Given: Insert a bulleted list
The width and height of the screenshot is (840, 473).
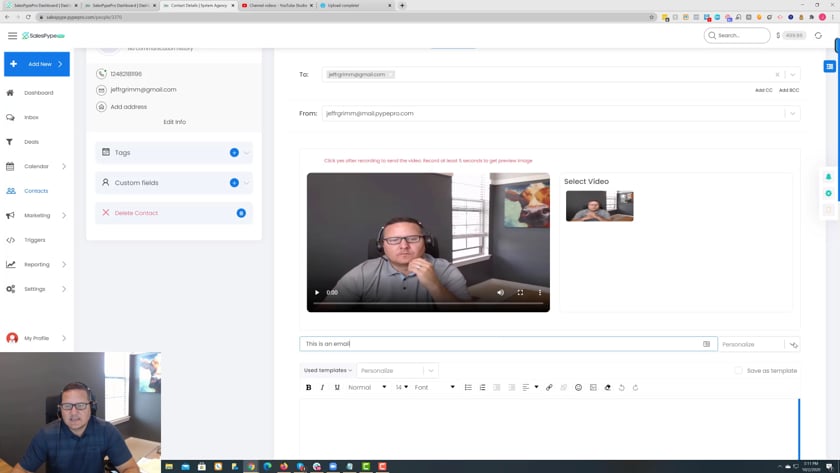Looking at the screenshot, I should tap(468, 387).
